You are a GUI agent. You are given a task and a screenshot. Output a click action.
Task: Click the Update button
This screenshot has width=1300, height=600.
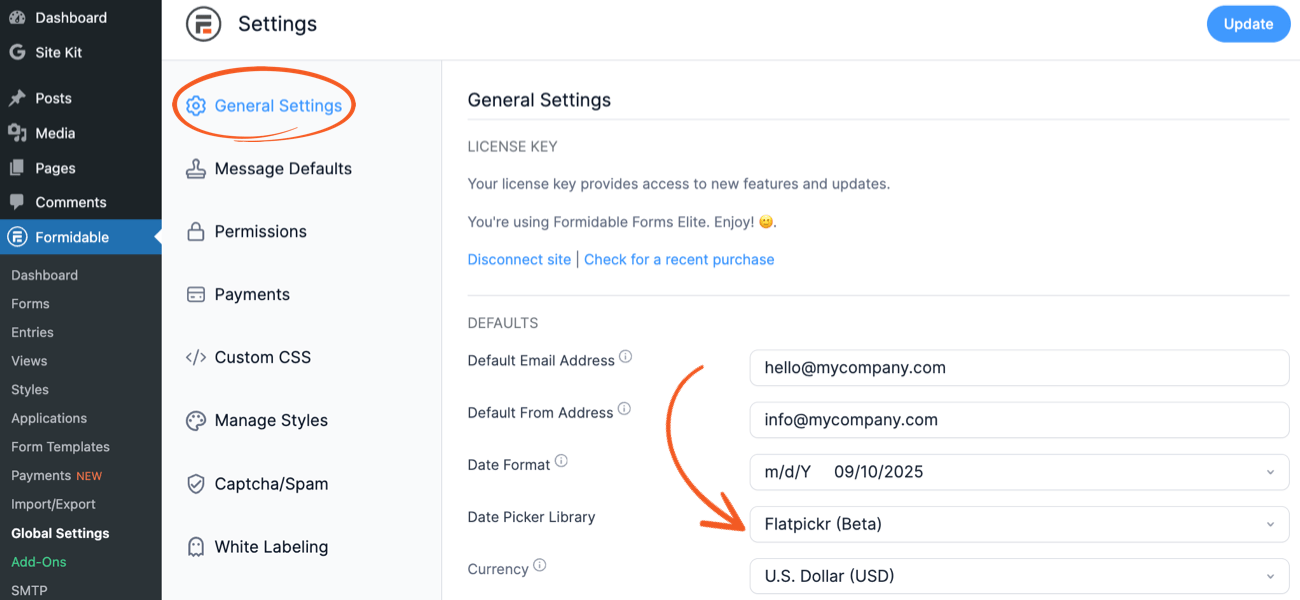tap(1248, 23)
